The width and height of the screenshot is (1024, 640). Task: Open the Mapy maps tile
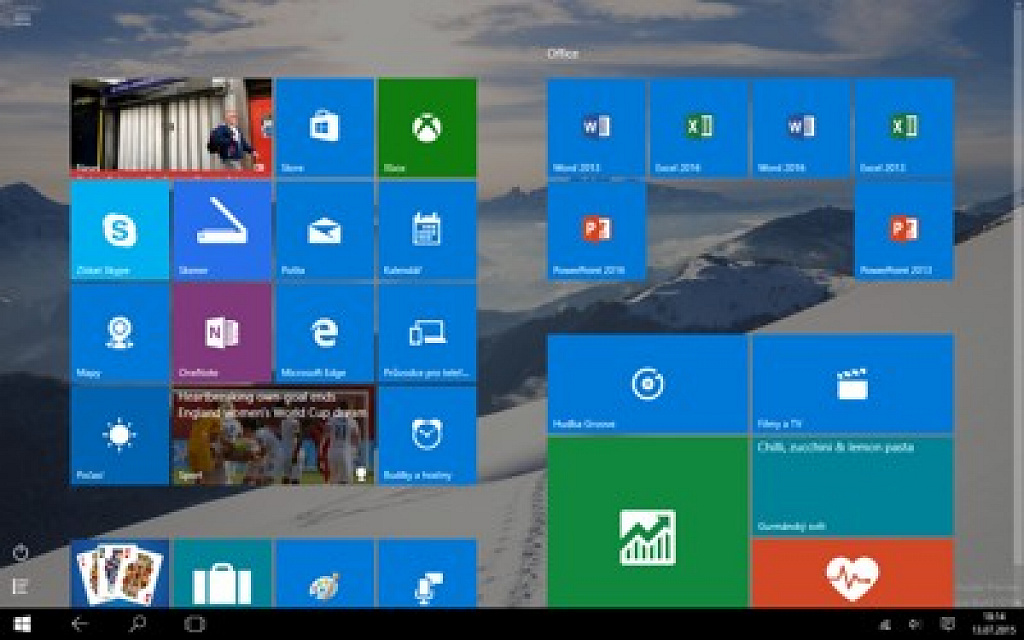(120, 333)
